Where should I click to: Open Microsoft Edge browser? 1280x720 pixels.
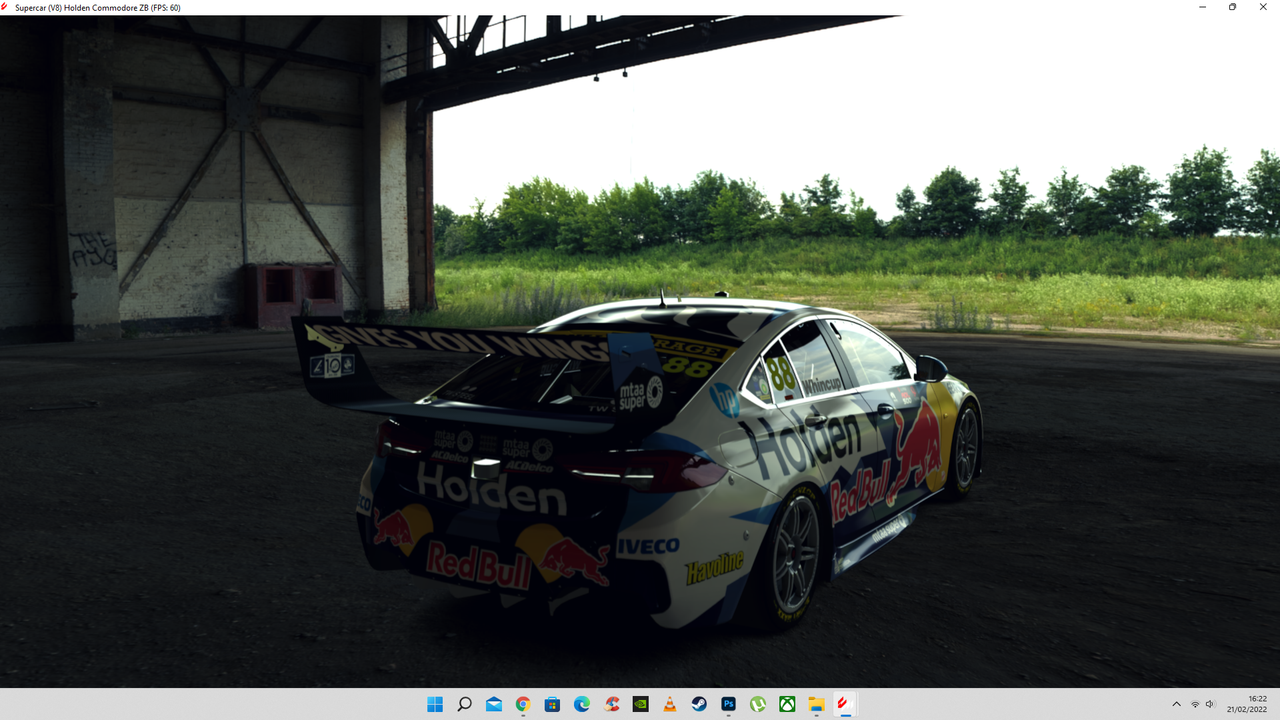pyautogui.click(x=582, y=704)
